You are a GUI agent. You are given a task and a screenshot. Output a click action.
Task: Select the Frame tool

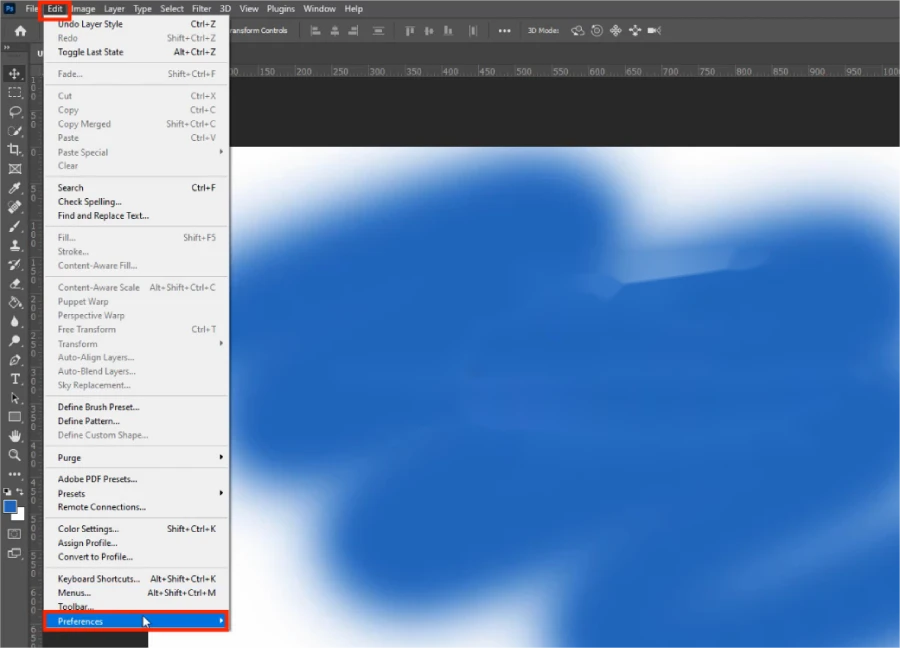pyautogui.click(x=14, y=169)
